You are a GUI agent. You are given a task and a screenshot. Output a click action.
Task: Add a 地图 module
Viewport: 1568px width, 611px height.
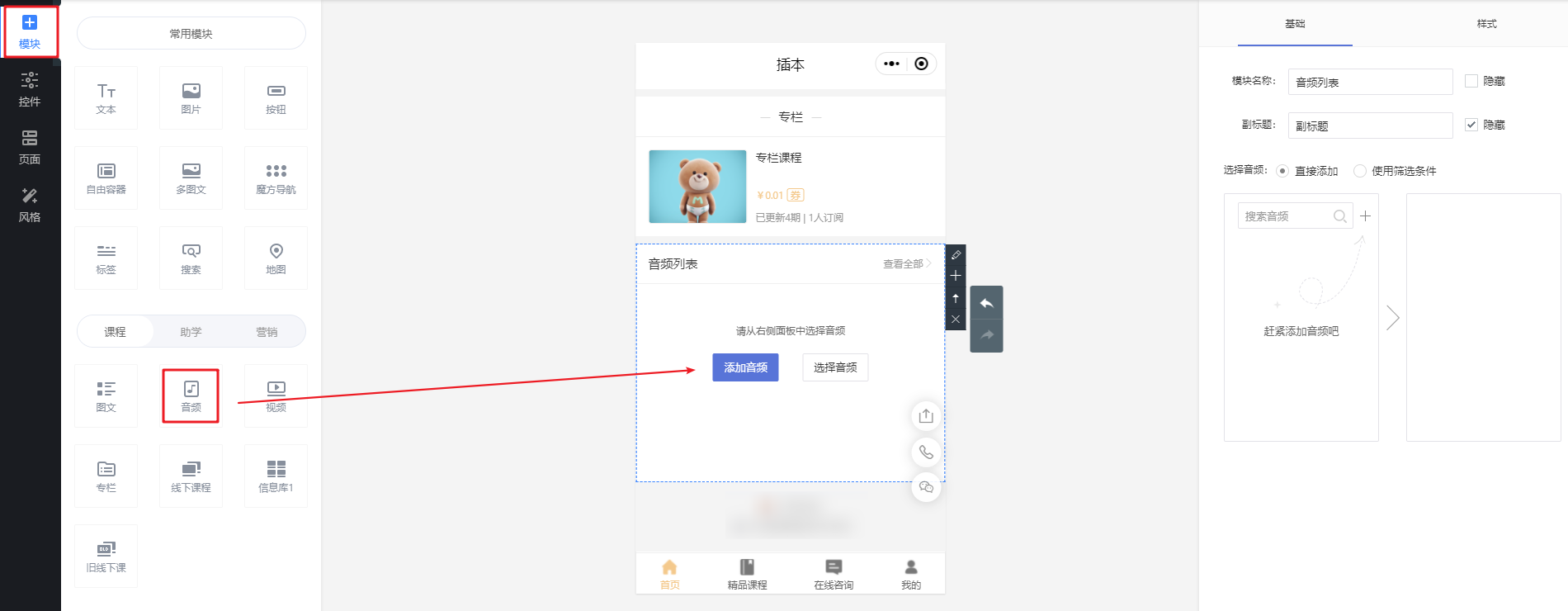[x=276, y=258]
